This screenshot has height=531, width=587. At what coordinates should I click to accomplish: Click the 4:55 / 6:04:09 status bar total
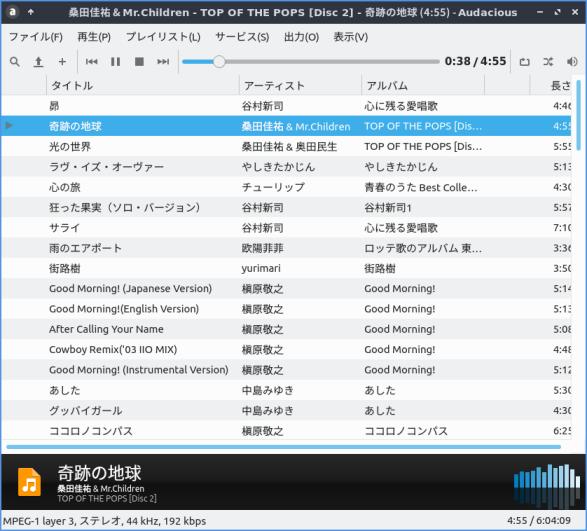pos(539,520)
